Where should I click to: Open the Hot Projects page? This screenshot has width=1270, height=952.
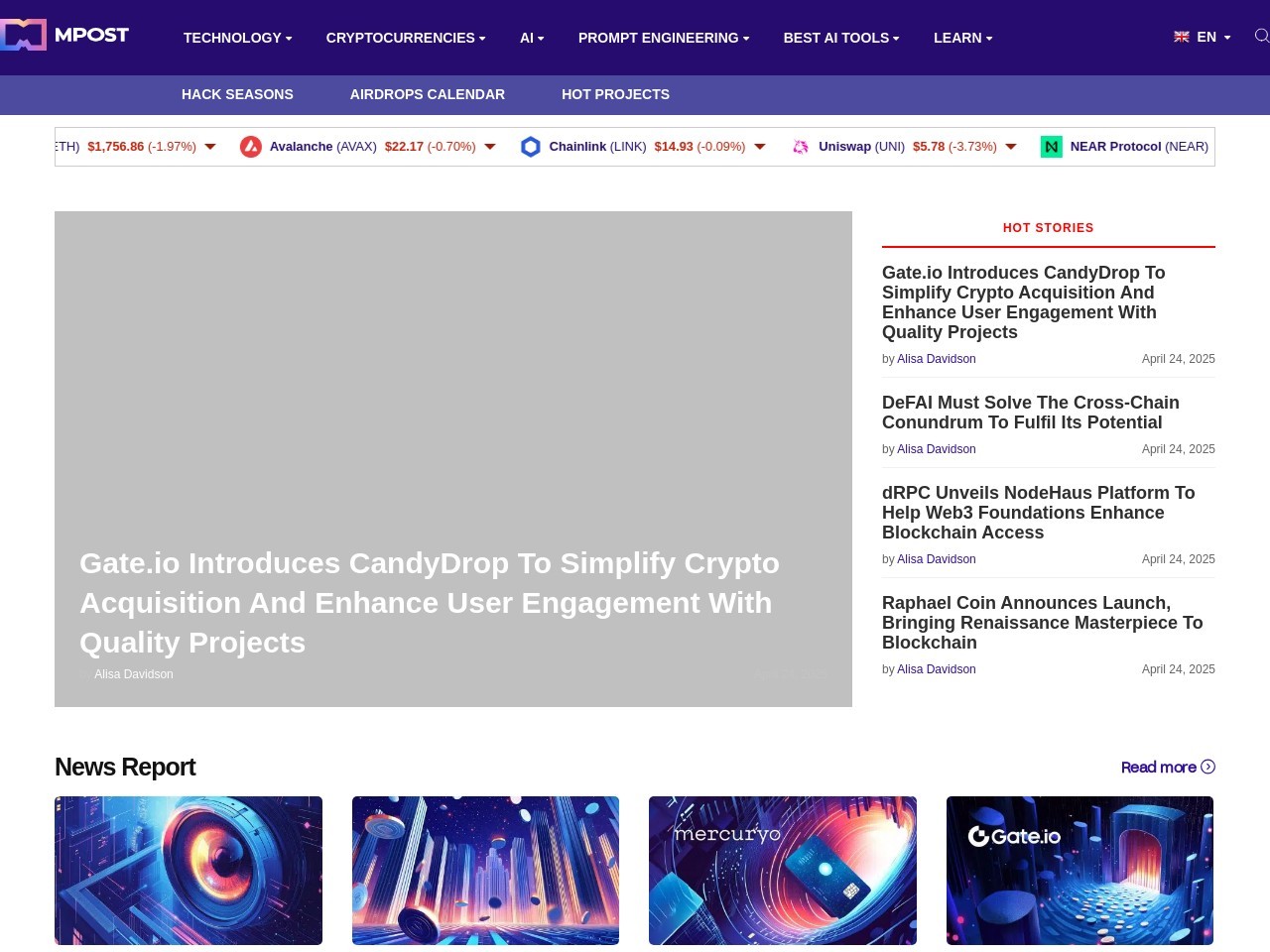[615, 94]
